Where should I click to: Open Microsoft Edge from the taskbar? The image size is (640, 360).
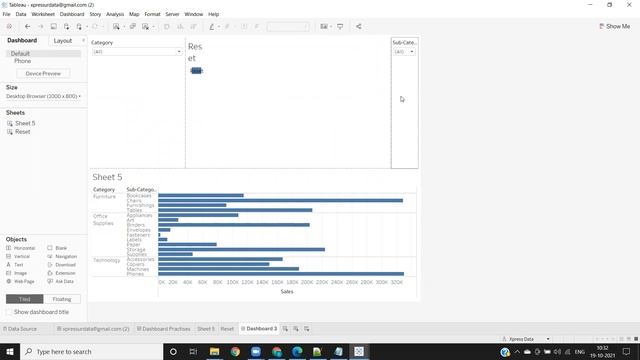click(x=297, y=351)
